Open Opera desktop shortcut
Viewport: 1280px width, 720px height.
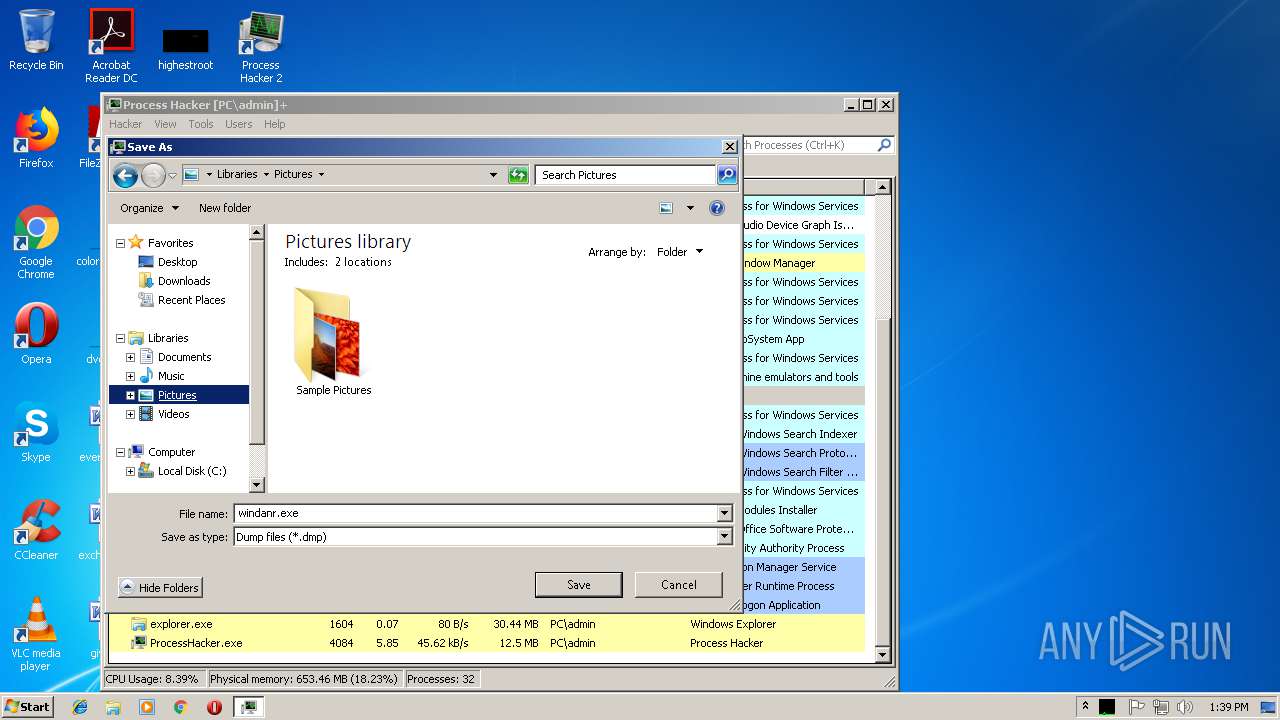36,334
